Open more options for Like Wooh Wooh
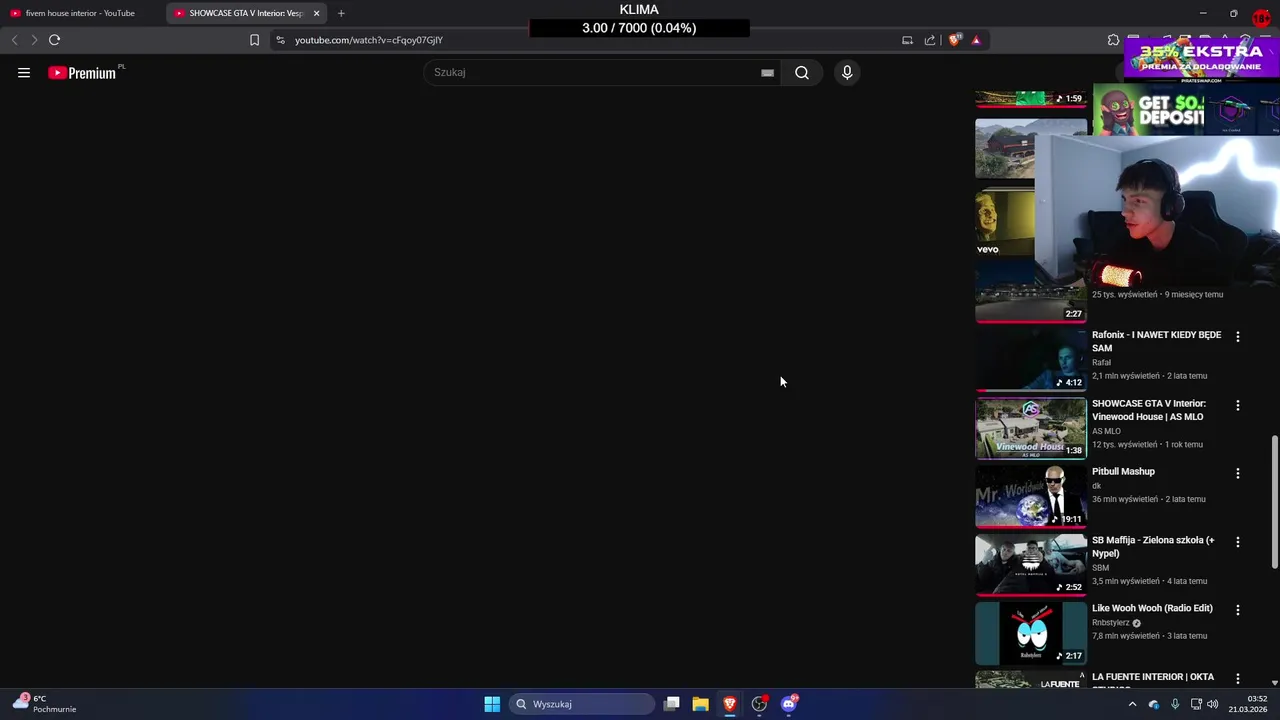1280x720 pixels. tap(1238, 610)
